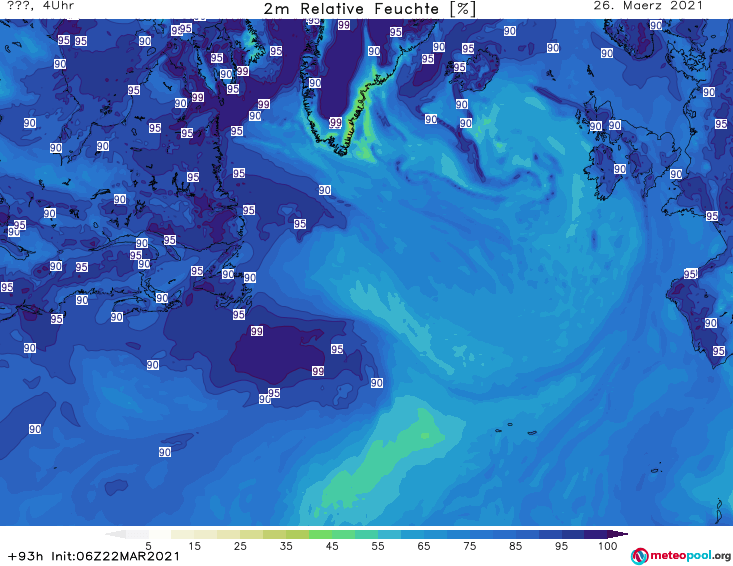Click the legend value '75'
Screen dimensions: 733x566
469,546
